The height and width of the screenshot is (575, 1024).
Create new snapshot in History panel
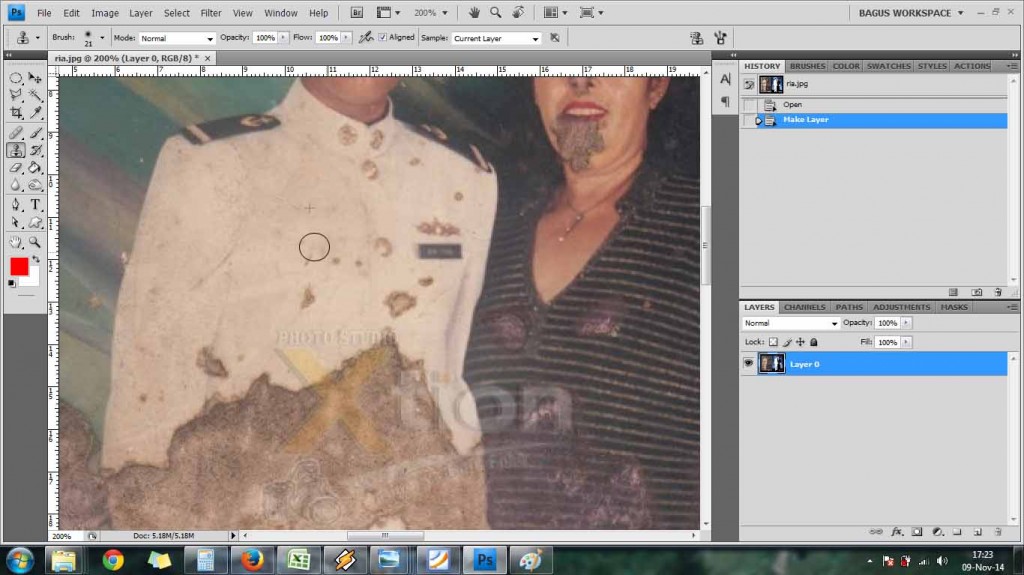point(976,292)
